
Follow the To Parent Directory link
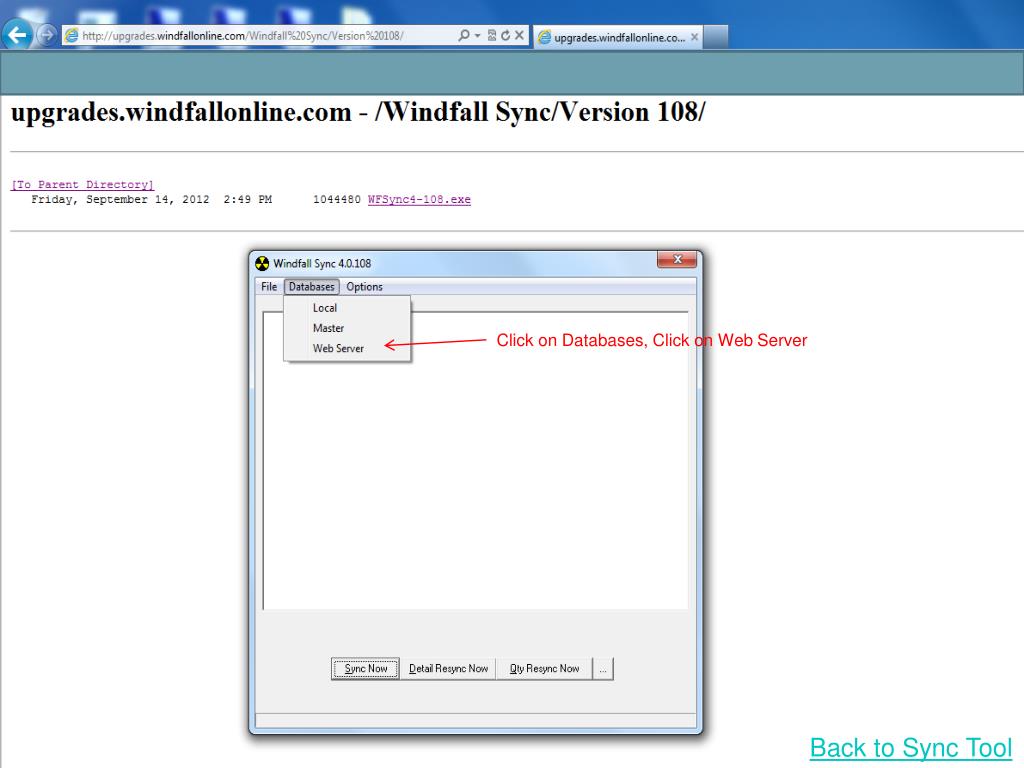coord(83,185)
